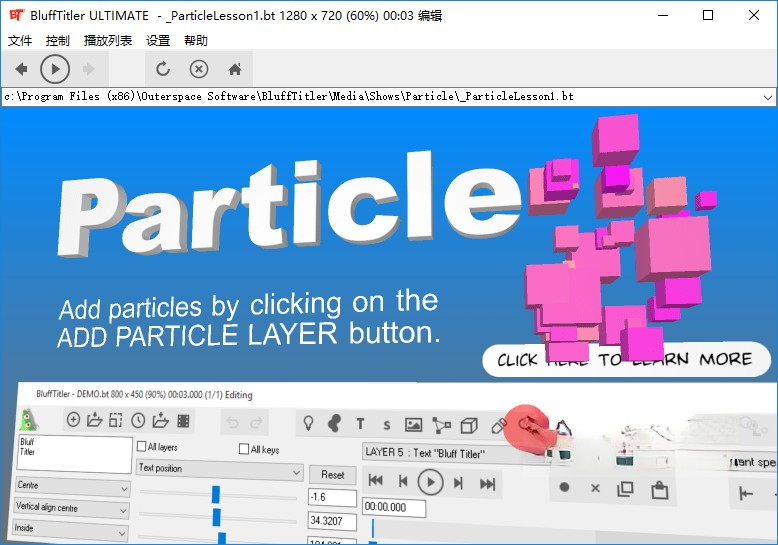Jump to first key with skip-back button
This screenshot has height=545, width=778.
[x=376, y=480]
